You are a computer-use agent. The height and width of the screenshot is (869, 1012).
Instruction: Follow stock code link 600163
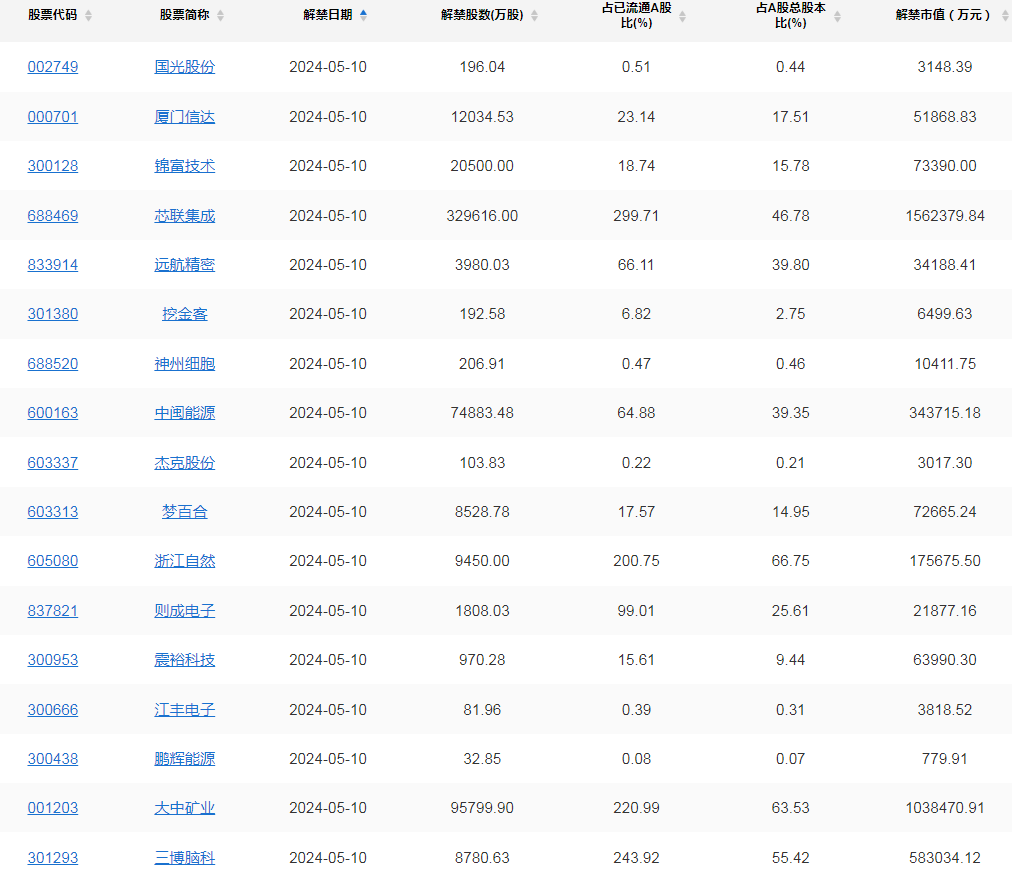point(53,413)
